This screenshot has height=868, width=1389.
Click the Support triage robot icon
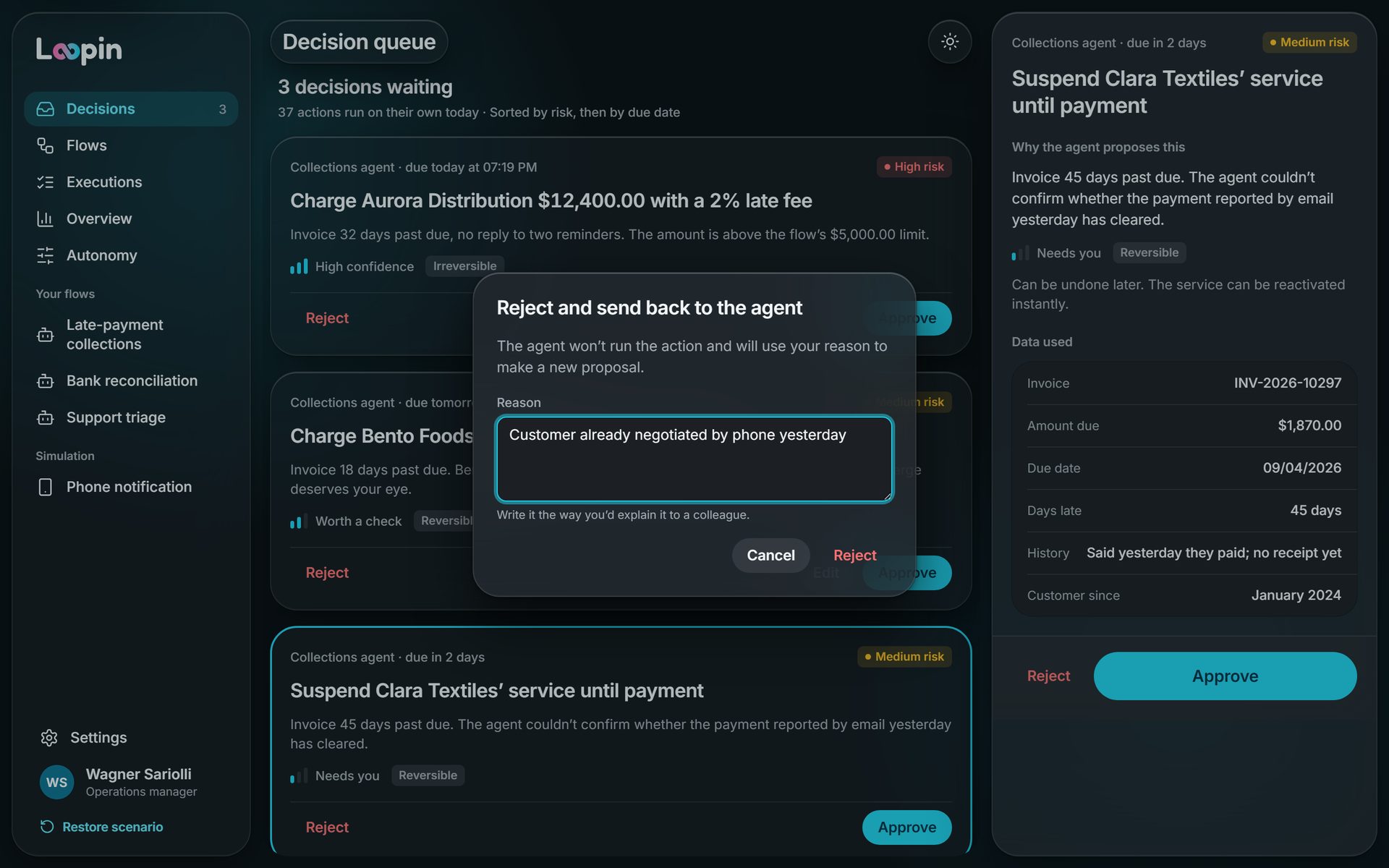click(46, 417)
